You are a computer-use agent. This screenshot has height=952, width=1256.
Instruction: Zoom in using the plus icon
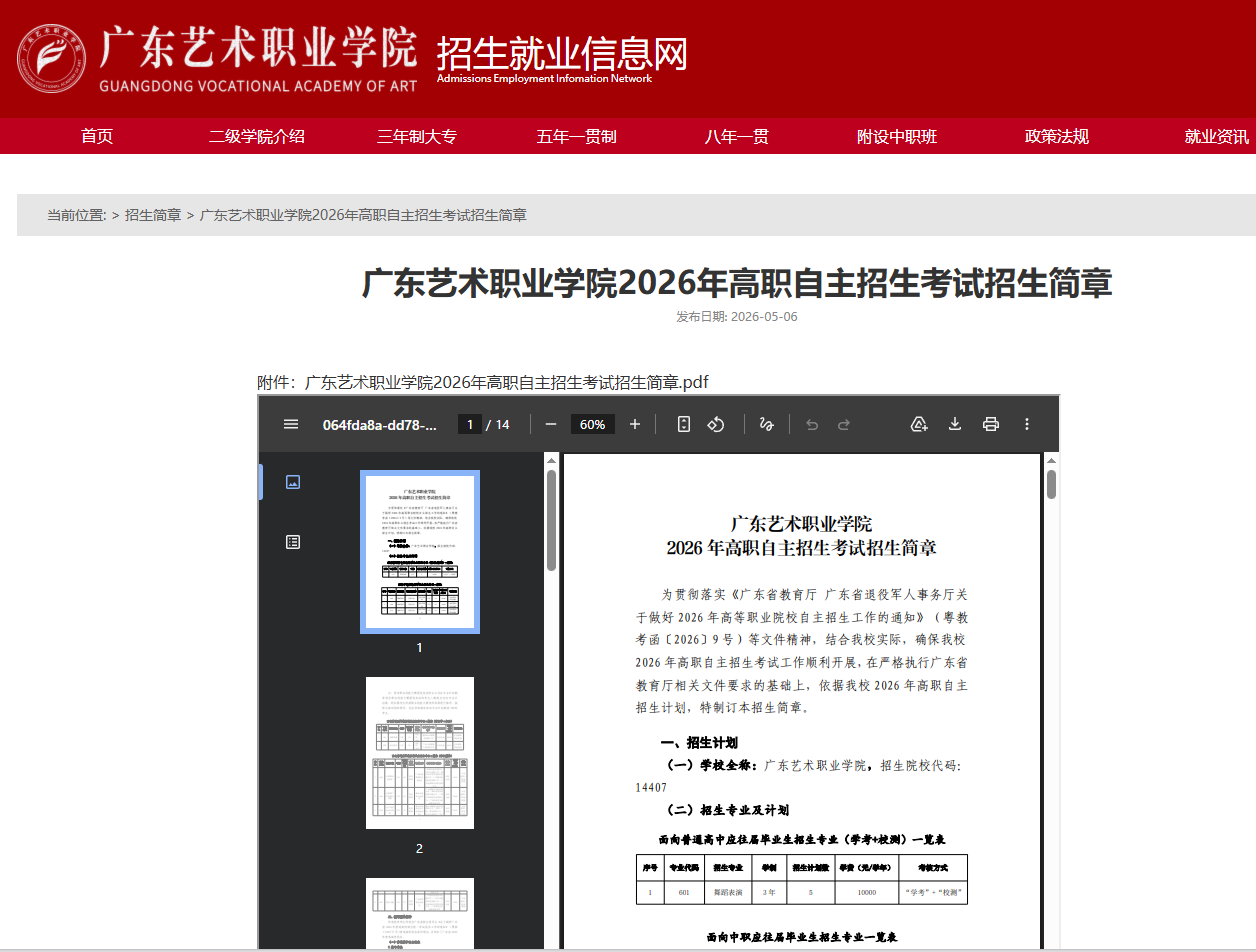(635, 424)
